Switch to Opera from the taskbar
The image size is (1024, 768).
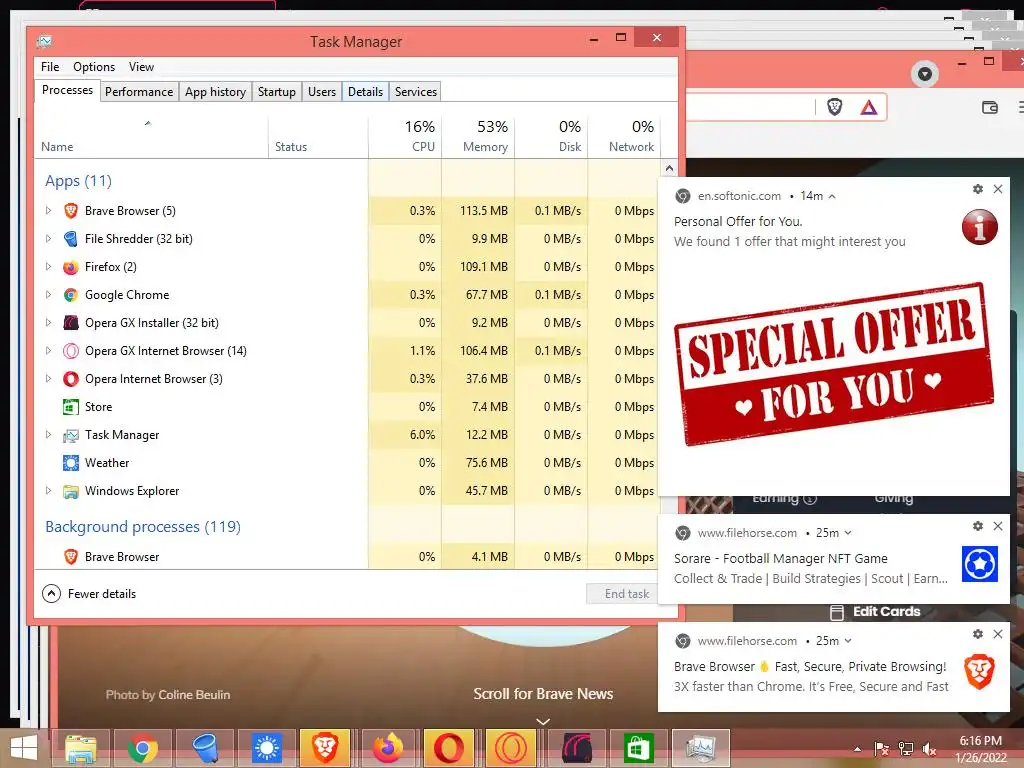[x=449, y=748]
